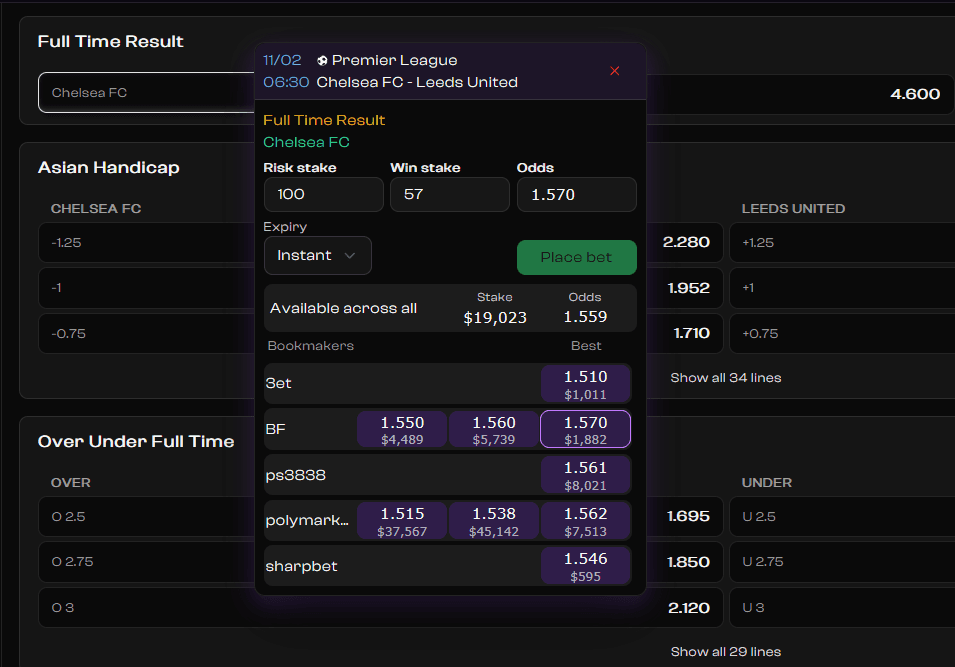
Task: Click the 2.120 over/under odds
Action: (689, 608)
